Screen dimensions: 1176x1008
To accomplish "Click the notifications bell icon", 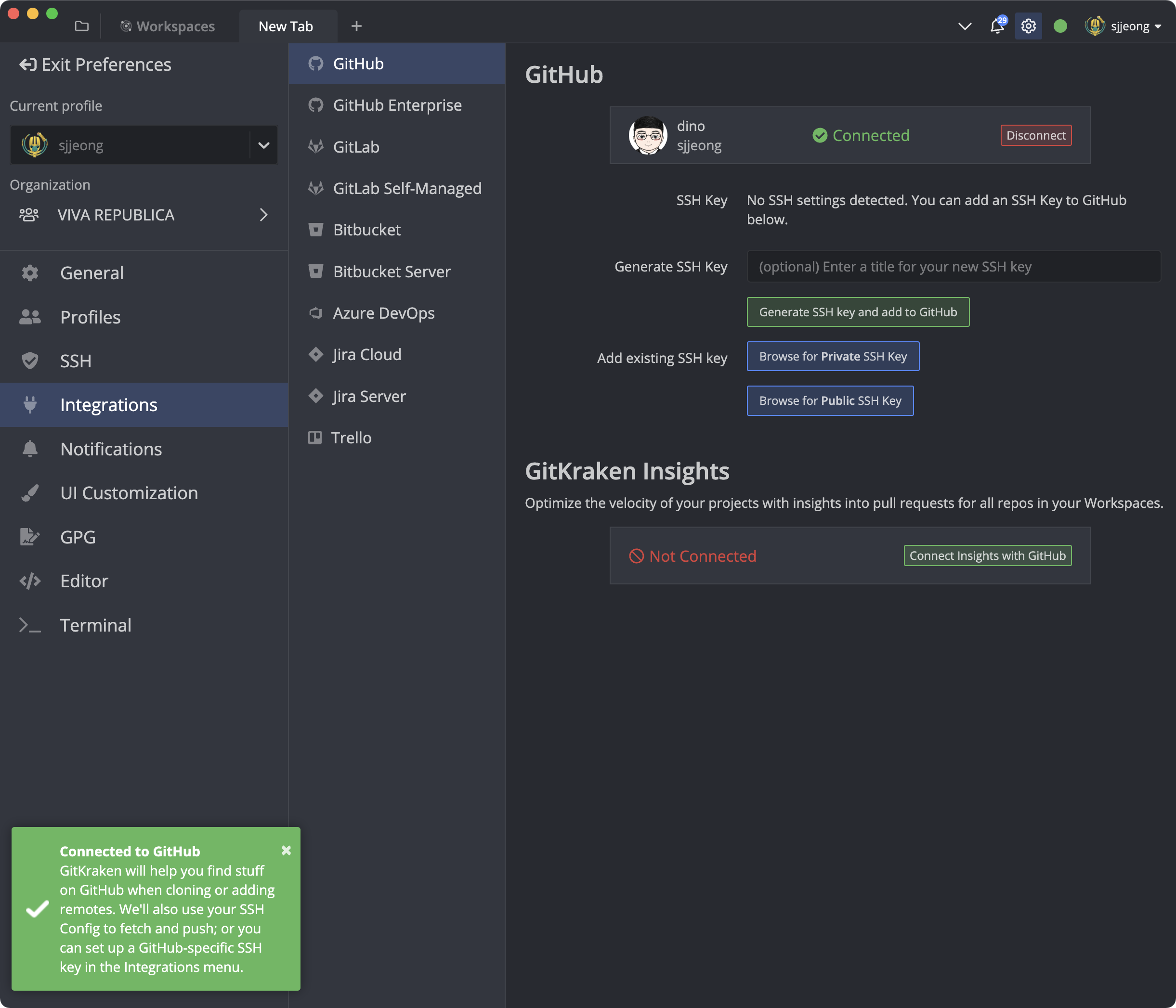I will pyautogui.click(x=997, y=26).
